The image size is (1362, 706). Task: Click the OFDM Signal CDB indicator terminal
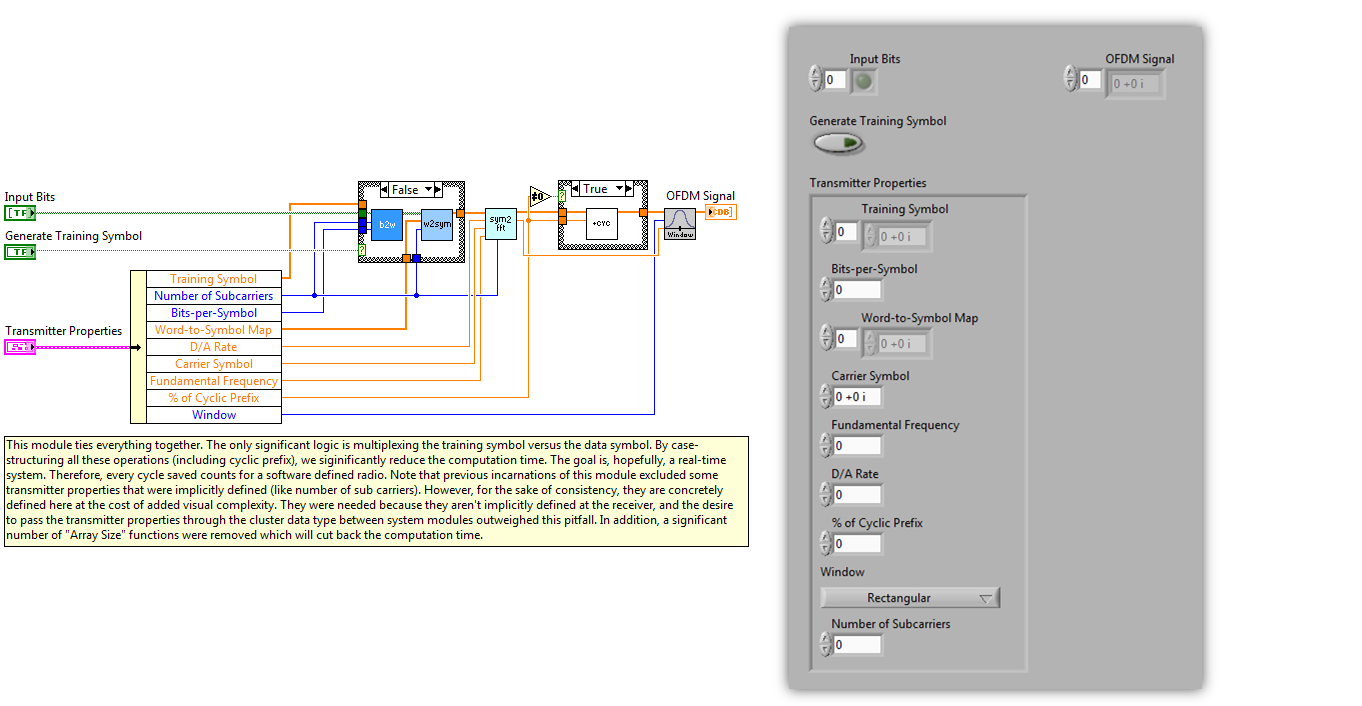[x=720, y=212]
